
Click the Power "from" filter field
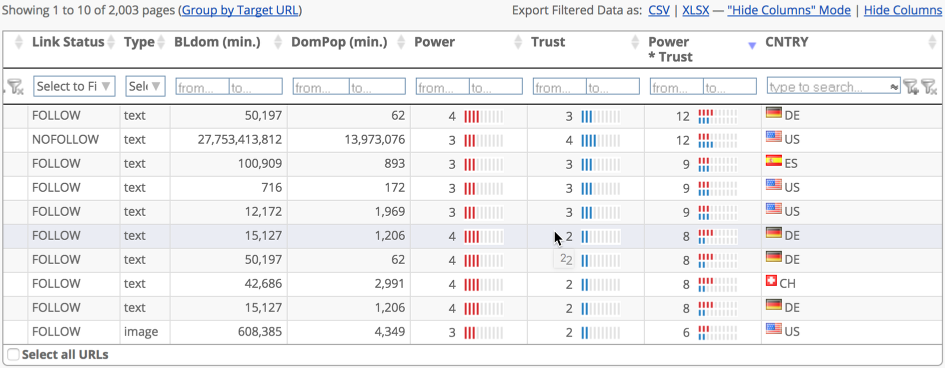point(442,87)
